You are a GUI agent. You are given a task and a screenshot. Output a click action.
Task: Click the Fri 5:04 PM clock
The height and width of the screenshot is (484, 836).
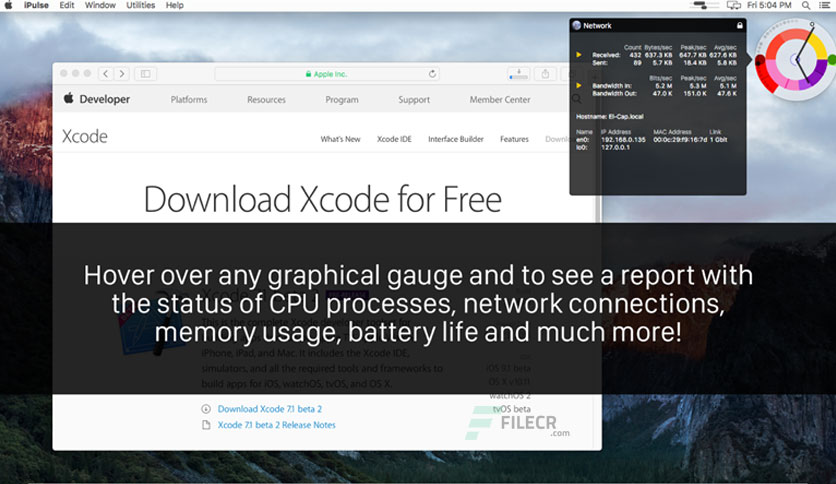pyautogui.click(x=769, y=5)
